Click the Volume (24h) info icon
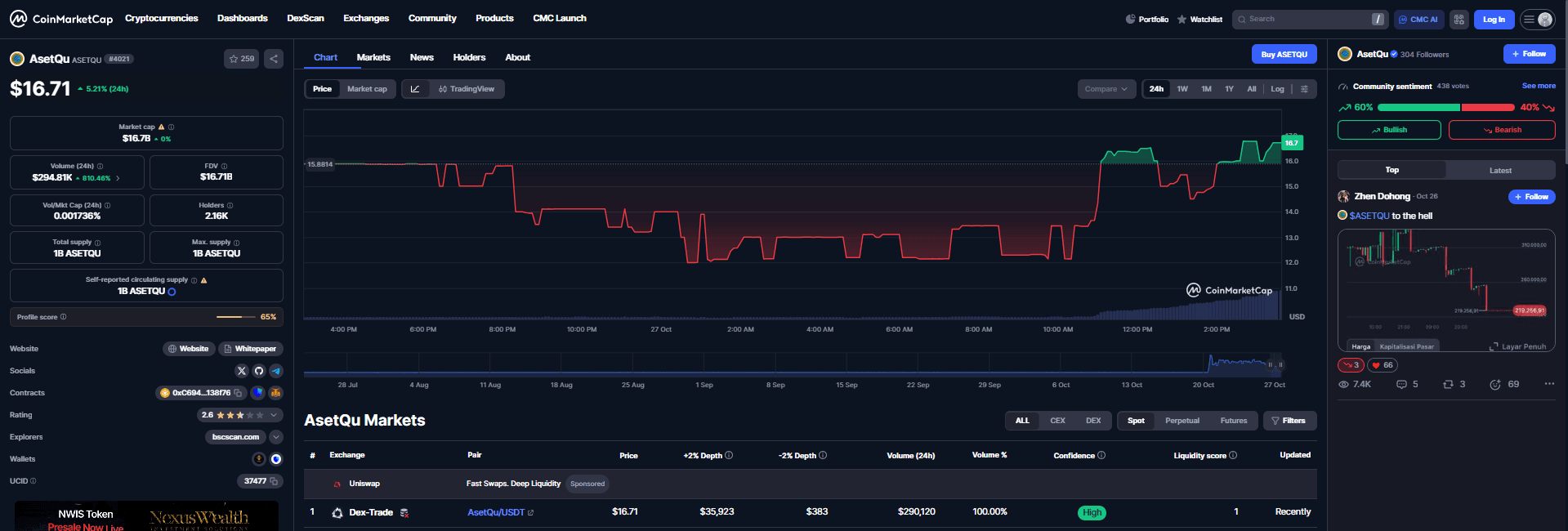 click(100, 166)
